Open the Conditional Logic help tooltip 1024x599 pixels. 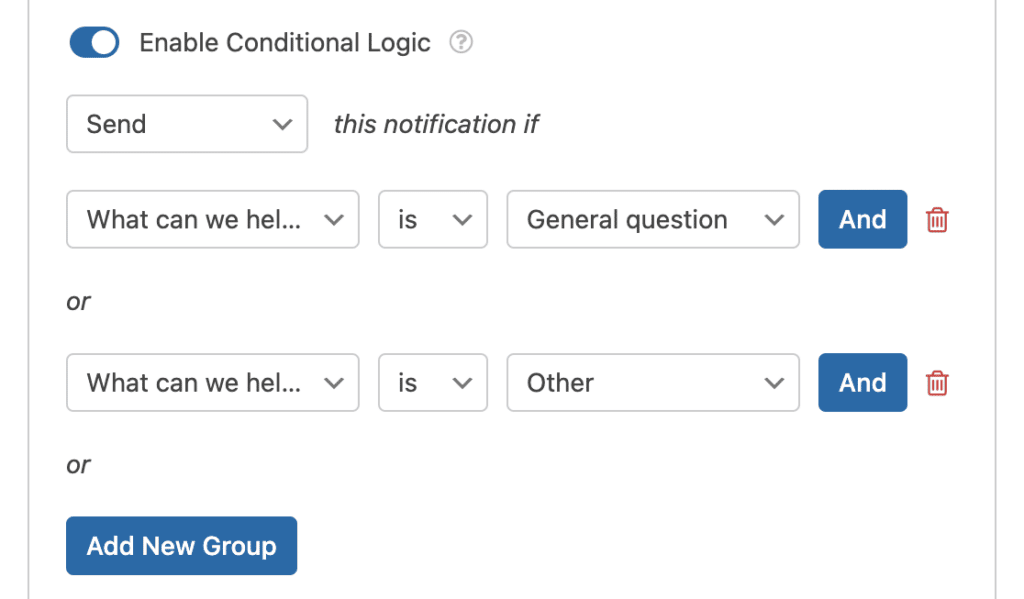(461, 42)
